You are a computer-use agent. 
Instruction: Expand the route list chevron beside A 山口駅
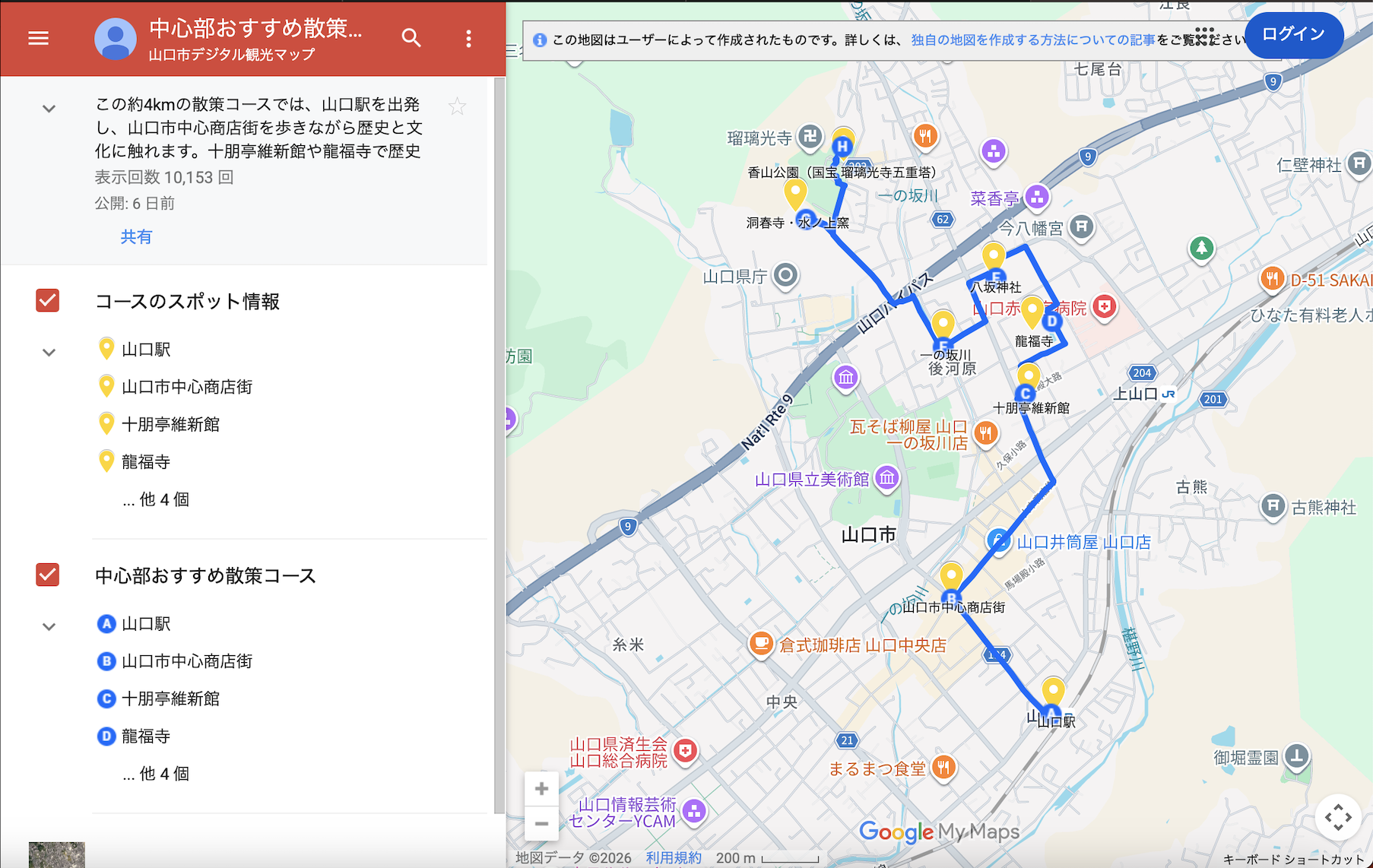[49, 626]
